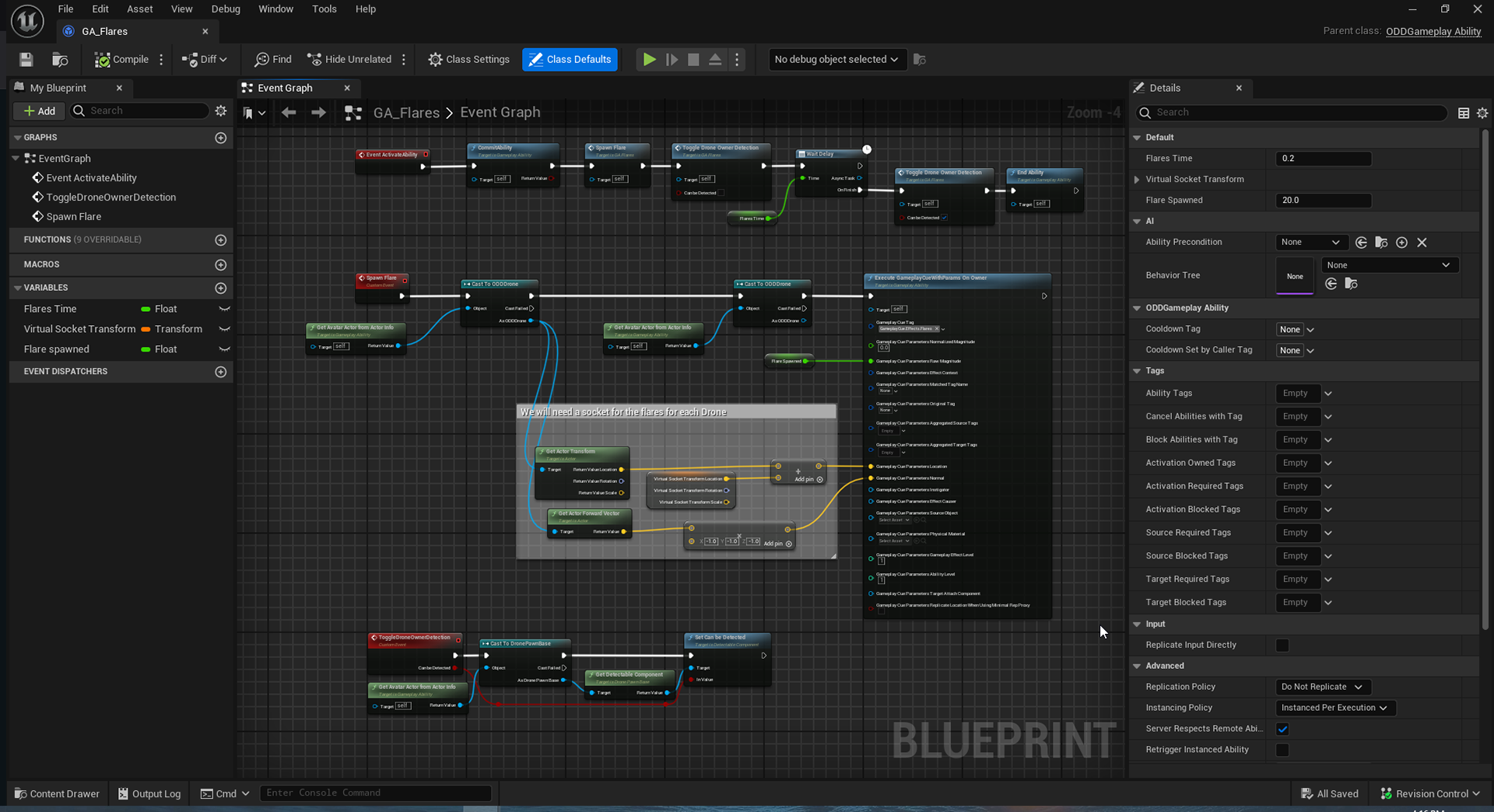
Task: Add a new function with the plus icon
Action: point(221,240)
